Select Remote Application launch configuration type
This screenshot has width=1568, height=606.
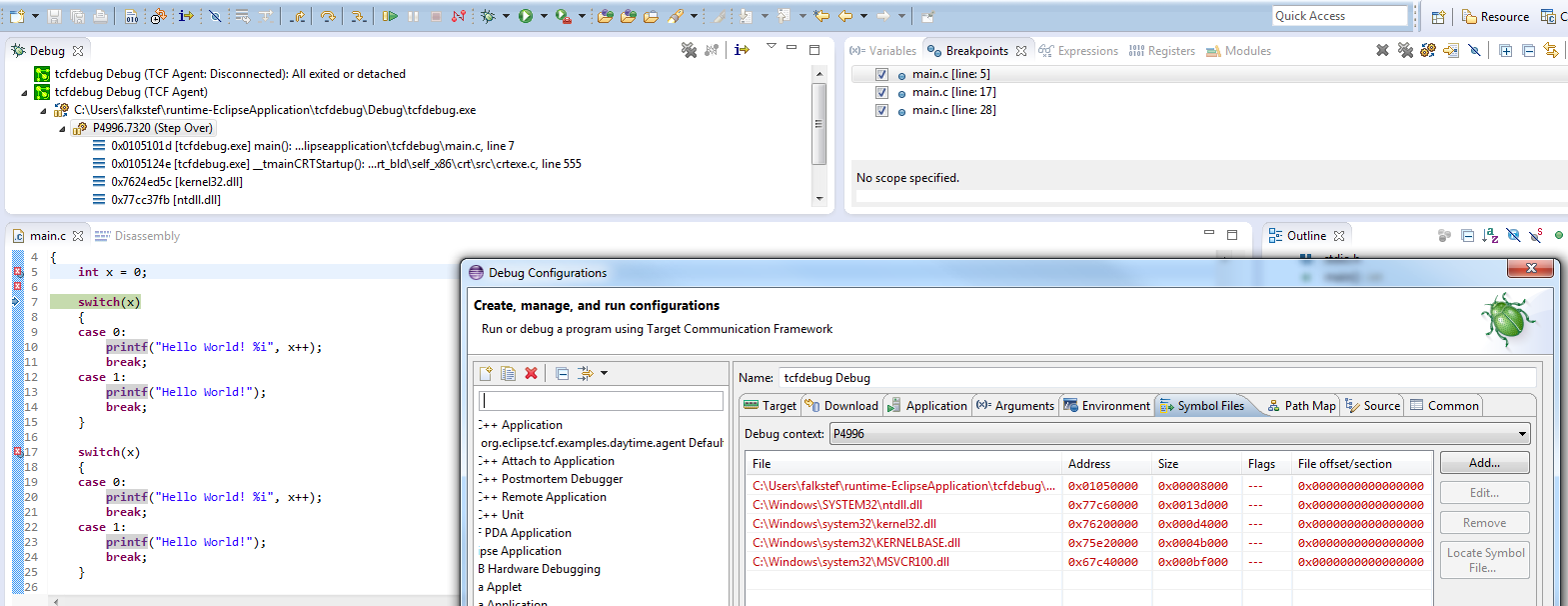(x=543, y=497)
